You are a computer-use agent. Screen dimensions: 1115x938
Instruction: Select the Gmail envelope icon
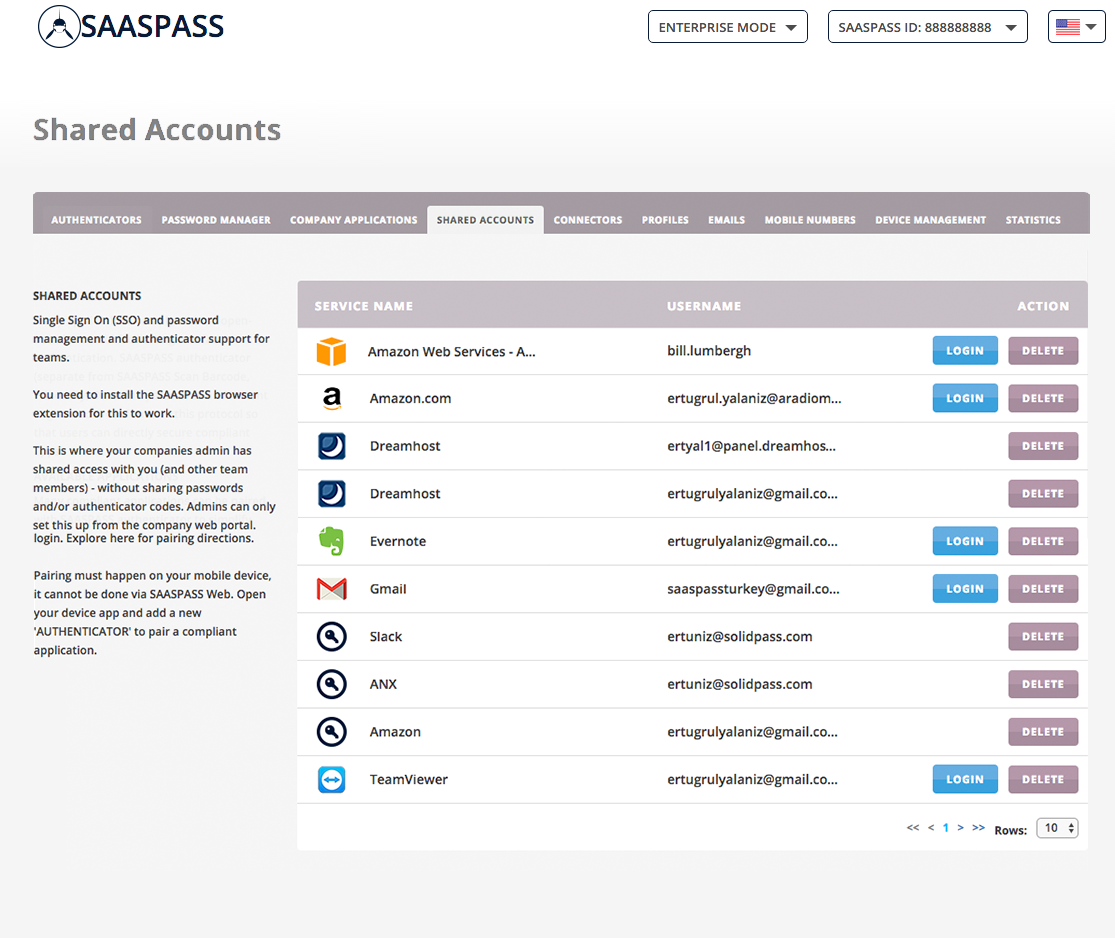331,589
